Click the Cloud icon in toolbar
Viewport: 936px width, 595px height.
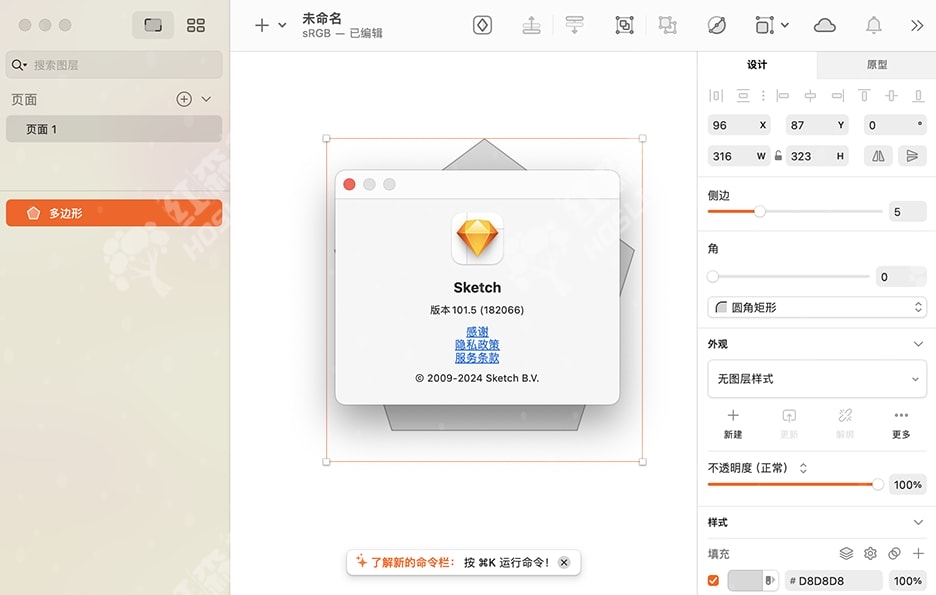(x=824, y=25)
